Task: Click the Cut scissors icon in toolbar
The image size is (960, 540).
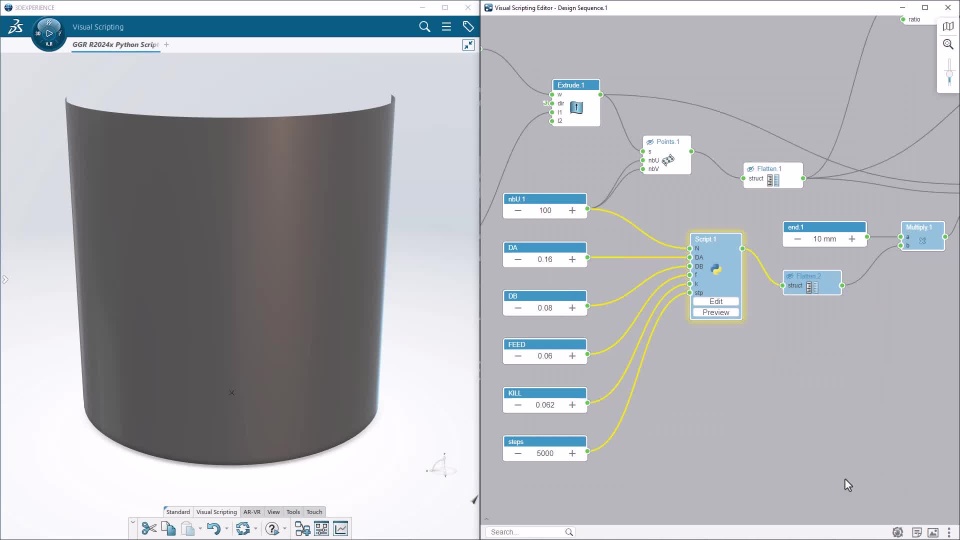Action: [149, 528]
